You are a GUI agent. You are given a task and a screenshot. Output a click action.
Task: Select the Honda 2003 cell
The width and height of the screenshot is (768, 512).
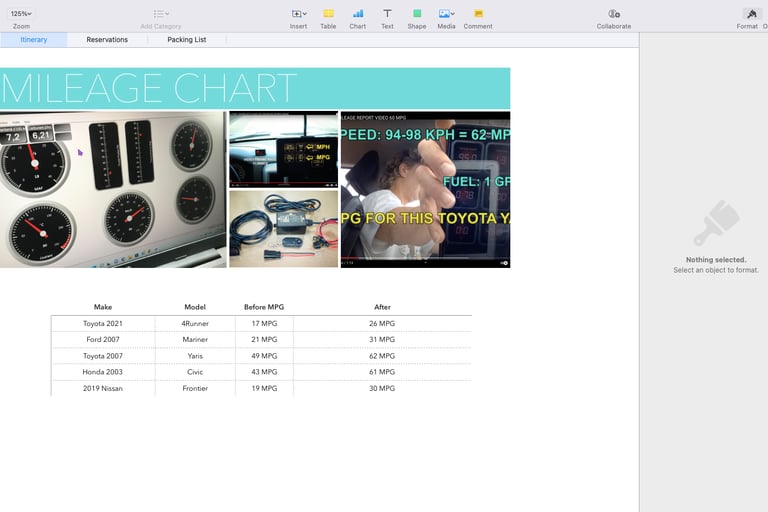click(103, 372)
